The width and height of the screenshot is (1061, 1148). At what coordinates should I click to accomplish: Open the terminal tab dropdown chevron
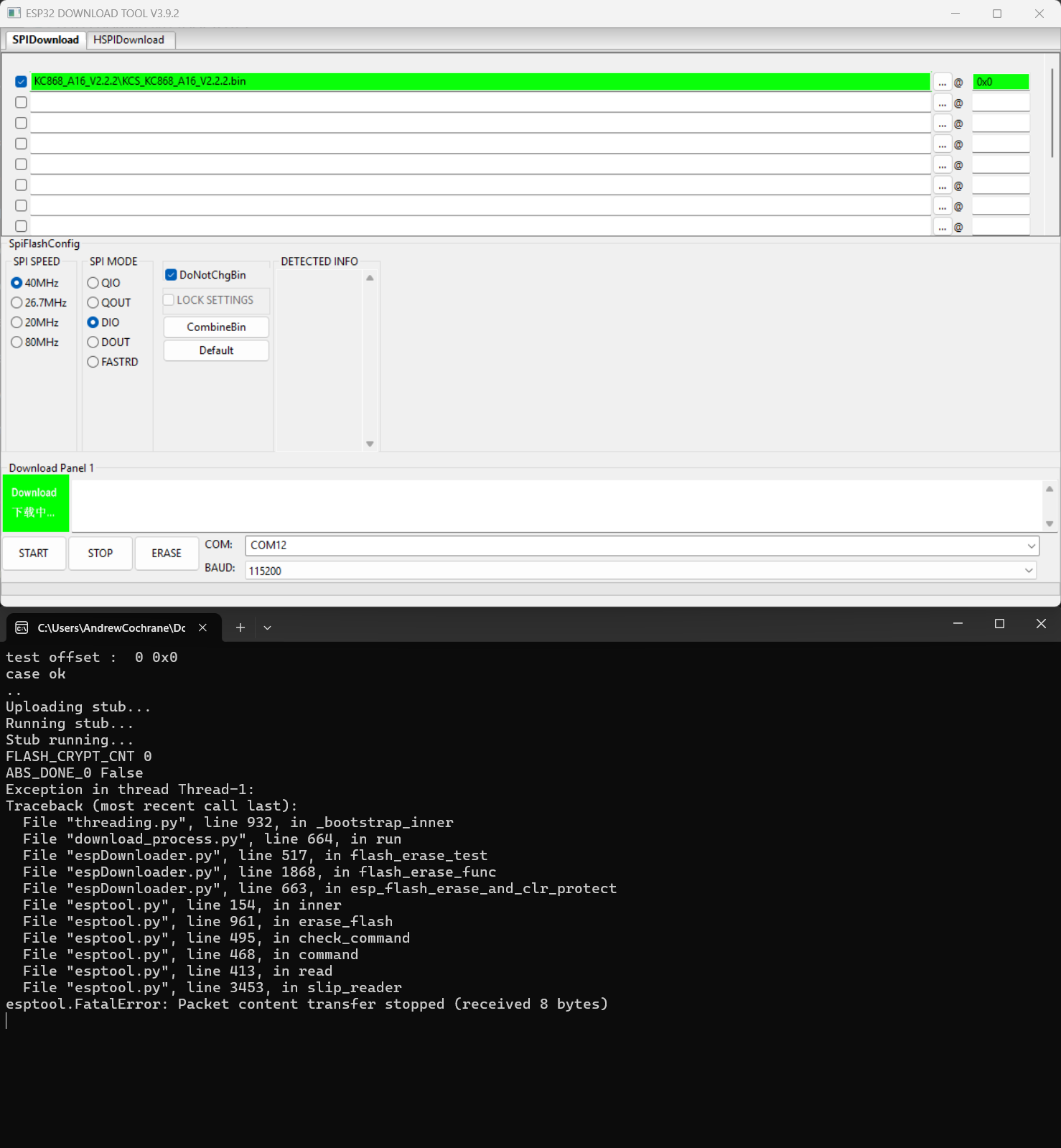click(x=267, y=627)
